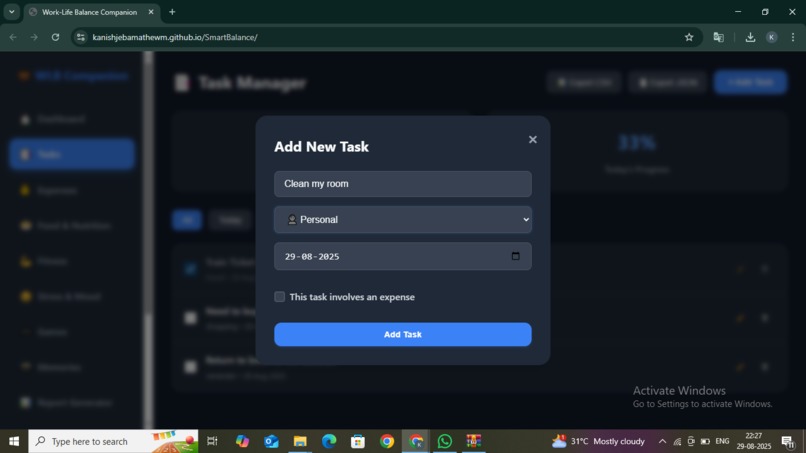806x453 pixels.
Task: Open network status tray icon
Action: coord(677,441)
